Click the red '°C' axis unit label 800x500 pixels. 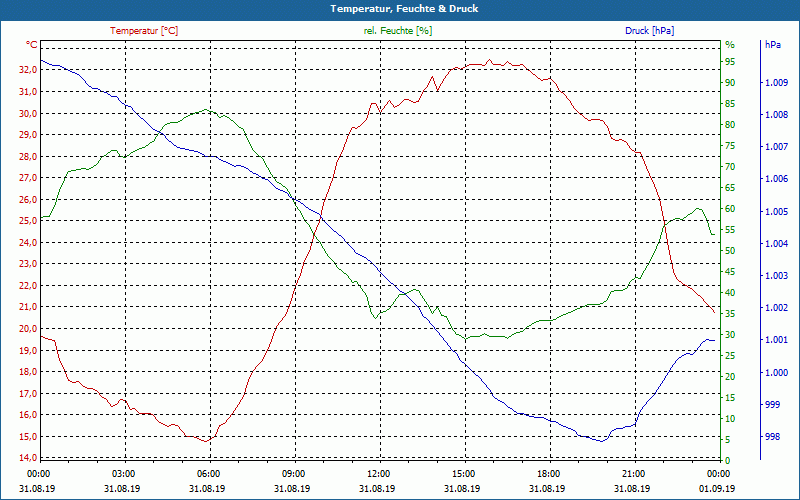coord(32,45)
